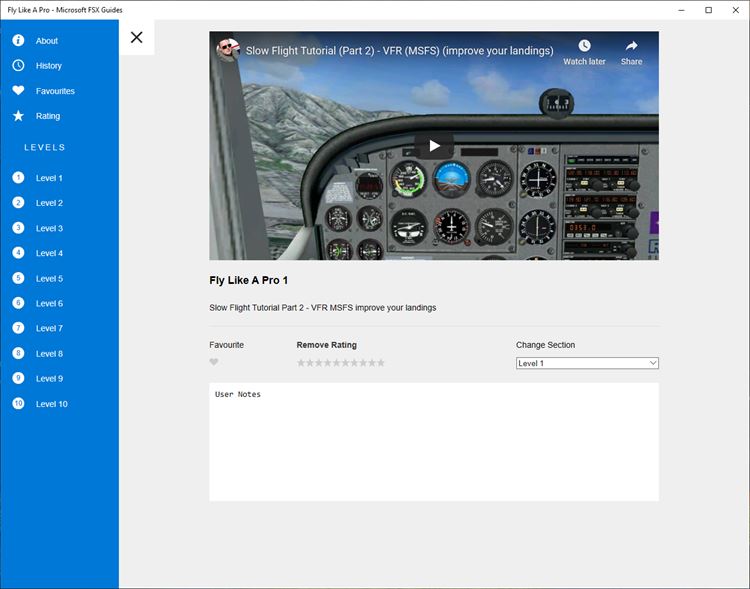Click into the User Notes text area
The image size is (750, 589).
click(x=434, y=442)
